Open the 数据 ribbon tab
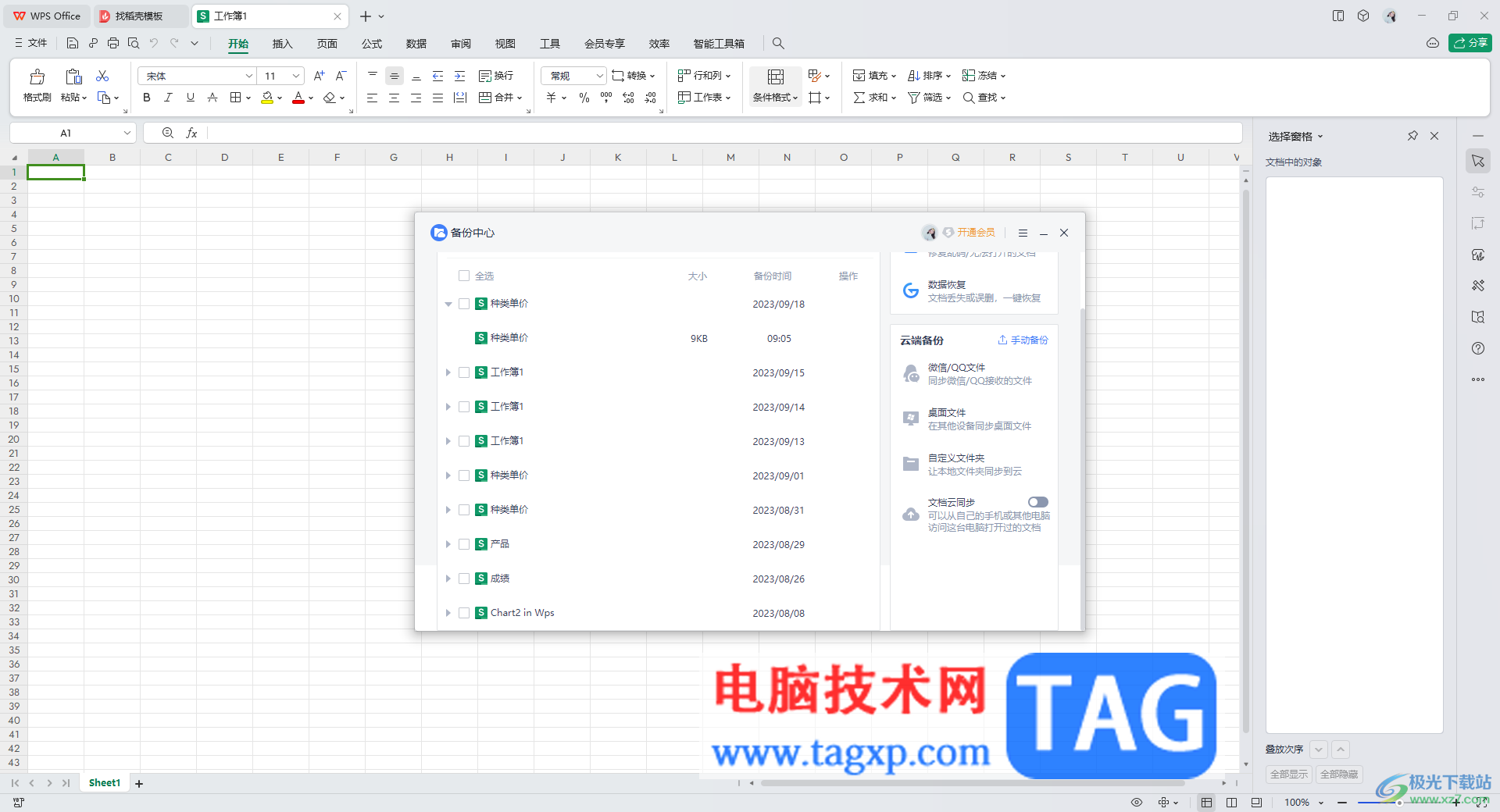1500x812 pixels. 416,44
